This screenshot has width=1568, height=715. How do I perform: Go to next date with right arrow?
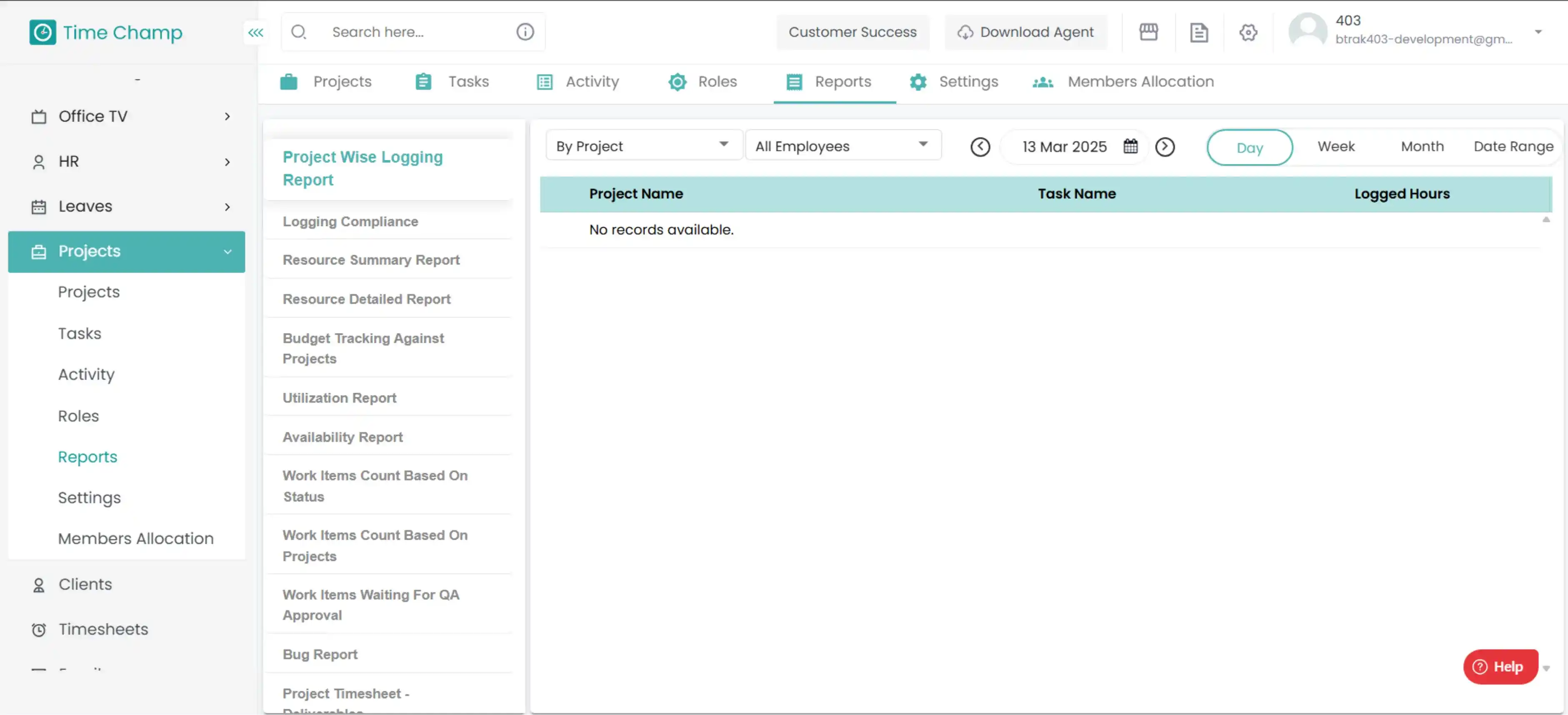pos(1164,147)
